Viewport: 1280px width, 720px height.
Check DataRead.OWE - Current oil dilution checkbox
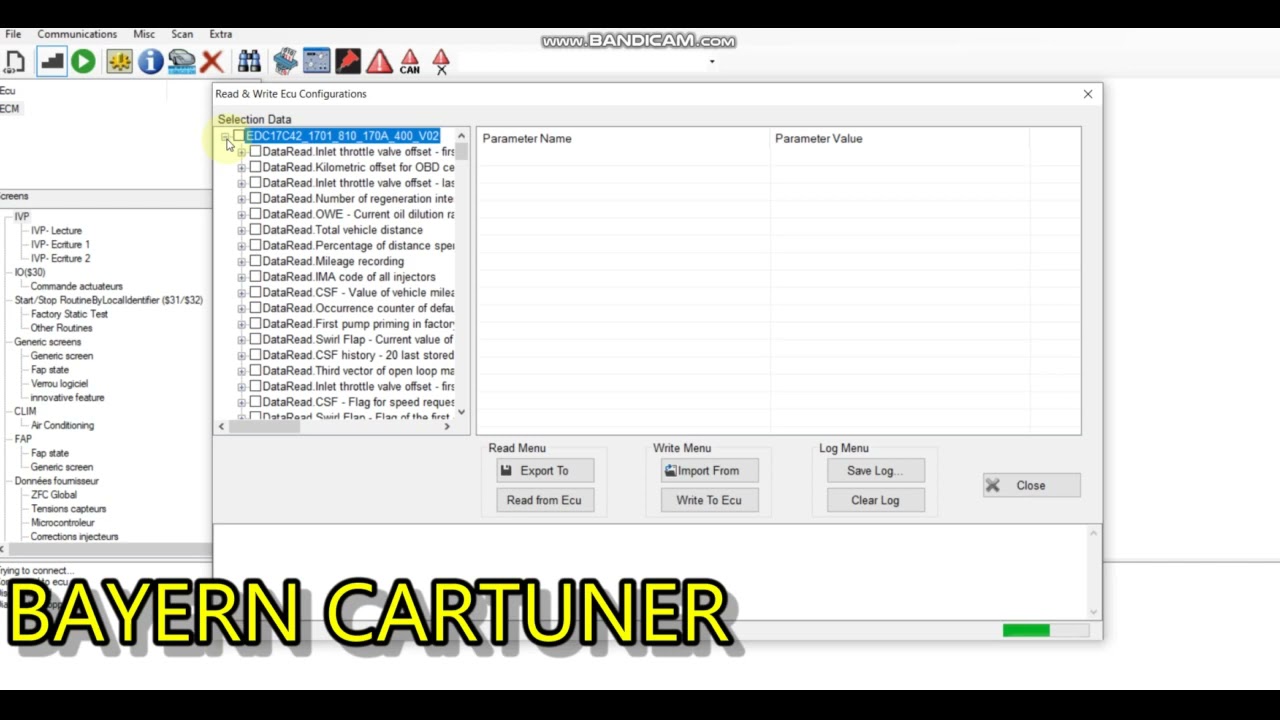[255, 214]
